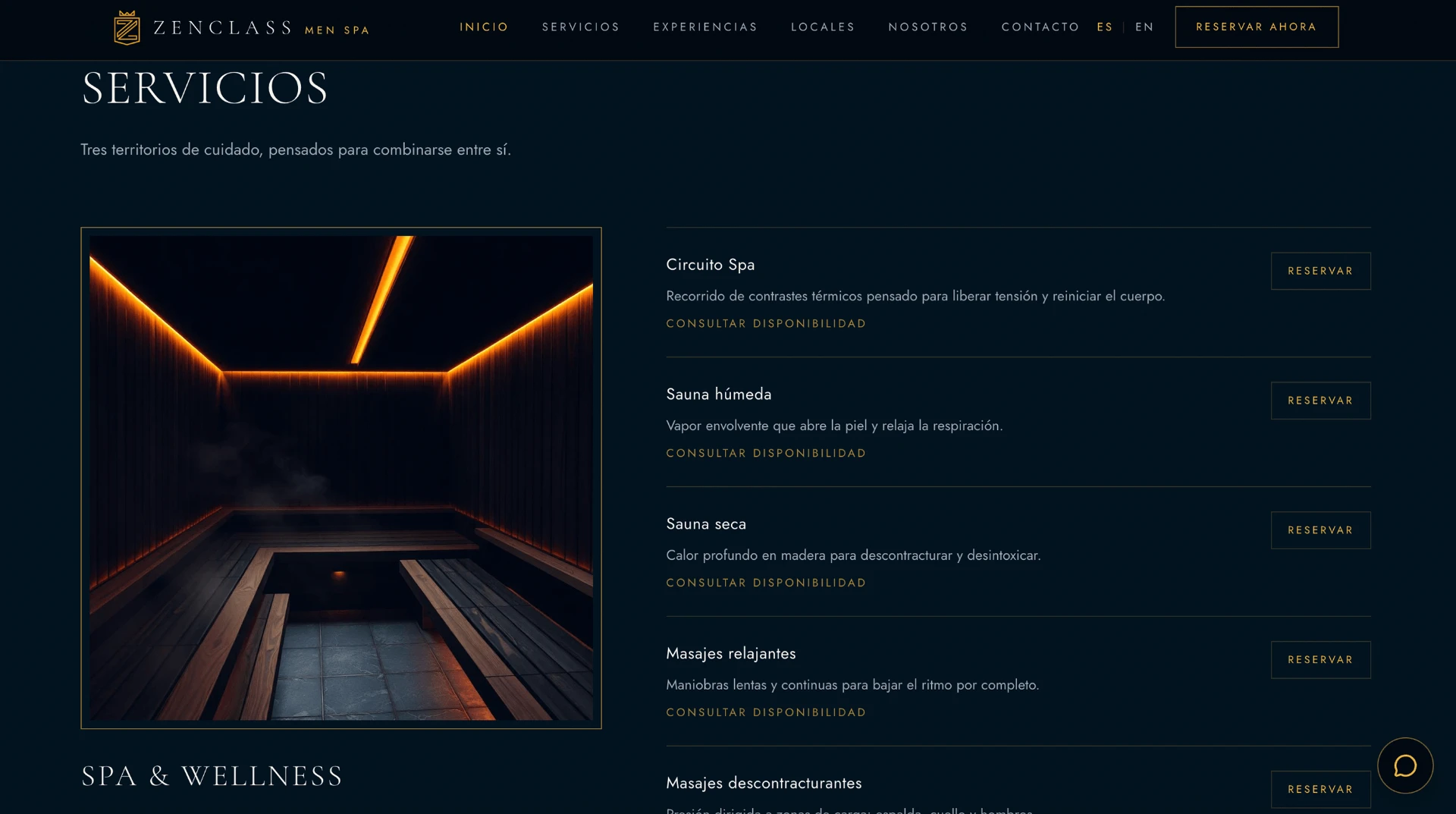
Task: Click the 'Recorrido de contrastes térmicos' description
Action: pyautogui.click(x=915, y=296)
